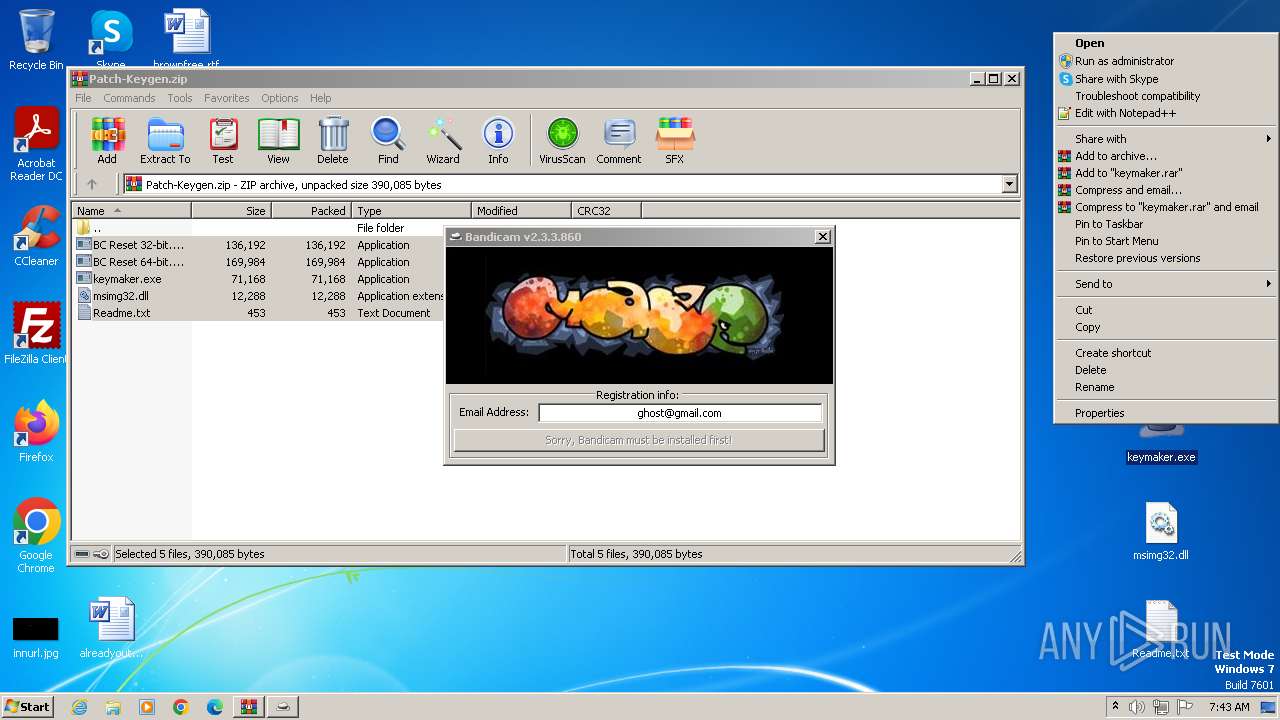
Task: Select msimg32.dll desktop file icon
Action: 1160,532
